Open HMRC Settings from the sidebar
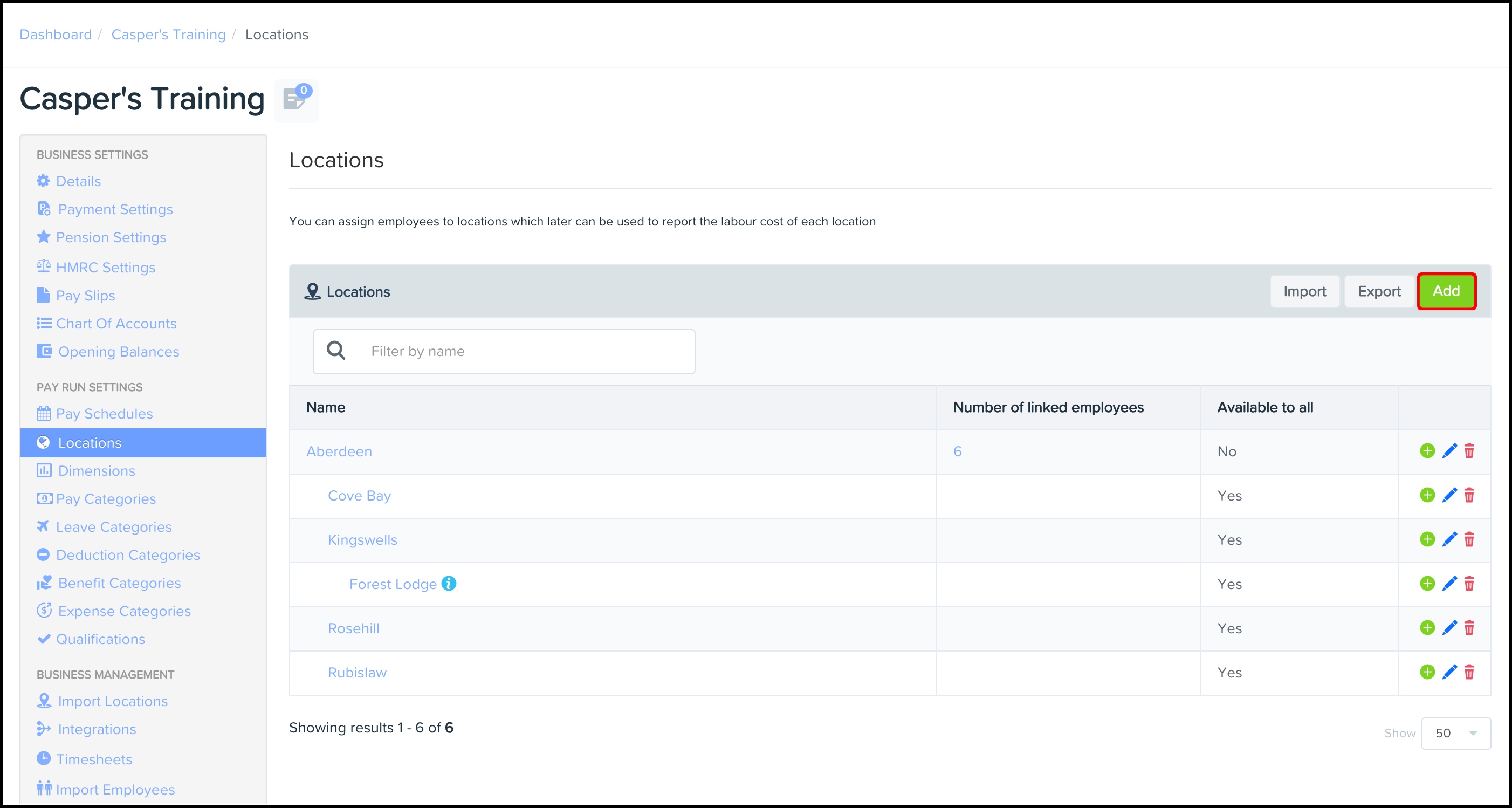This screenshot has height=808, width=1512. click(x=106, y=268)
